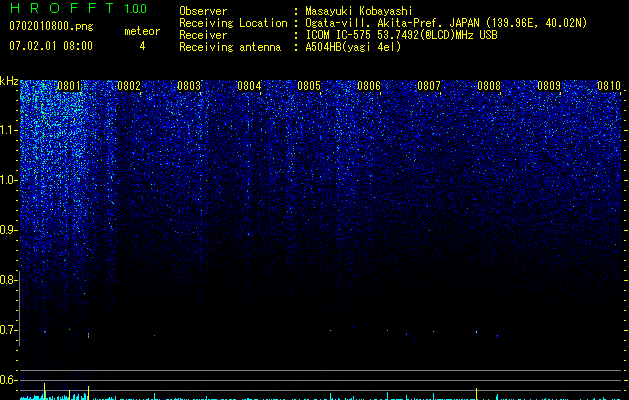This screenshot has height=400, width=629.
Task: Click time marker 0805
Action: click(309, 85)
